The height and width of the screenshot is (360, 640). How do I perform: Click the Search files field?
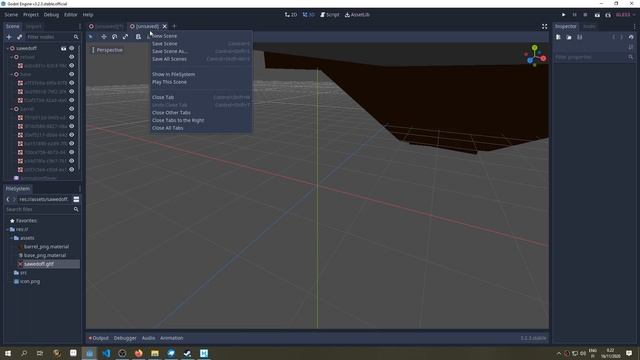pos(42,209)
